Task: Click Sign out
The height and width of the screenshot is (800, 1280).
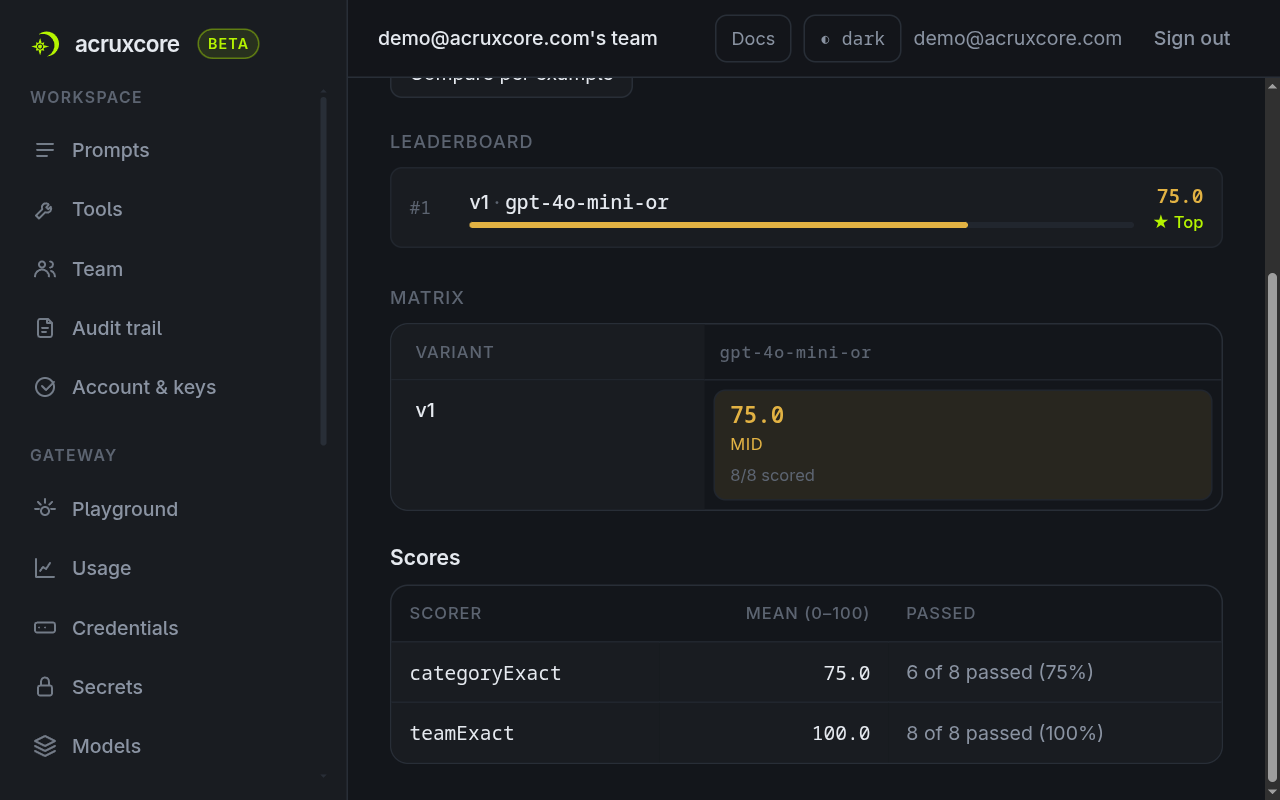Action: pyautogui.click(x=1192, y=39)
